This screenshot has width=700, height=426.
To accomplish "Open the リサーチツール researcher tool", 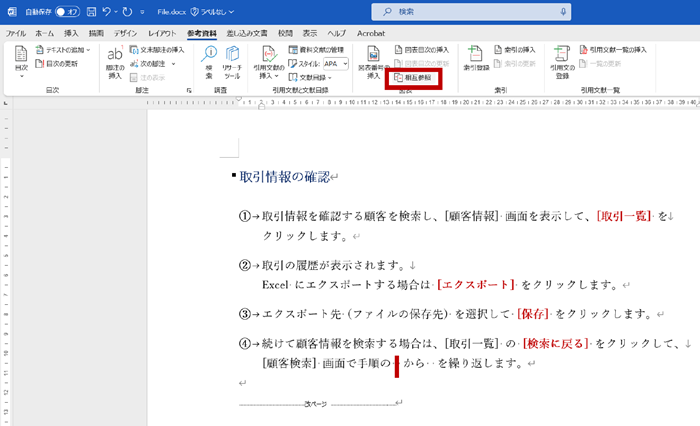I will coord(232,61).
